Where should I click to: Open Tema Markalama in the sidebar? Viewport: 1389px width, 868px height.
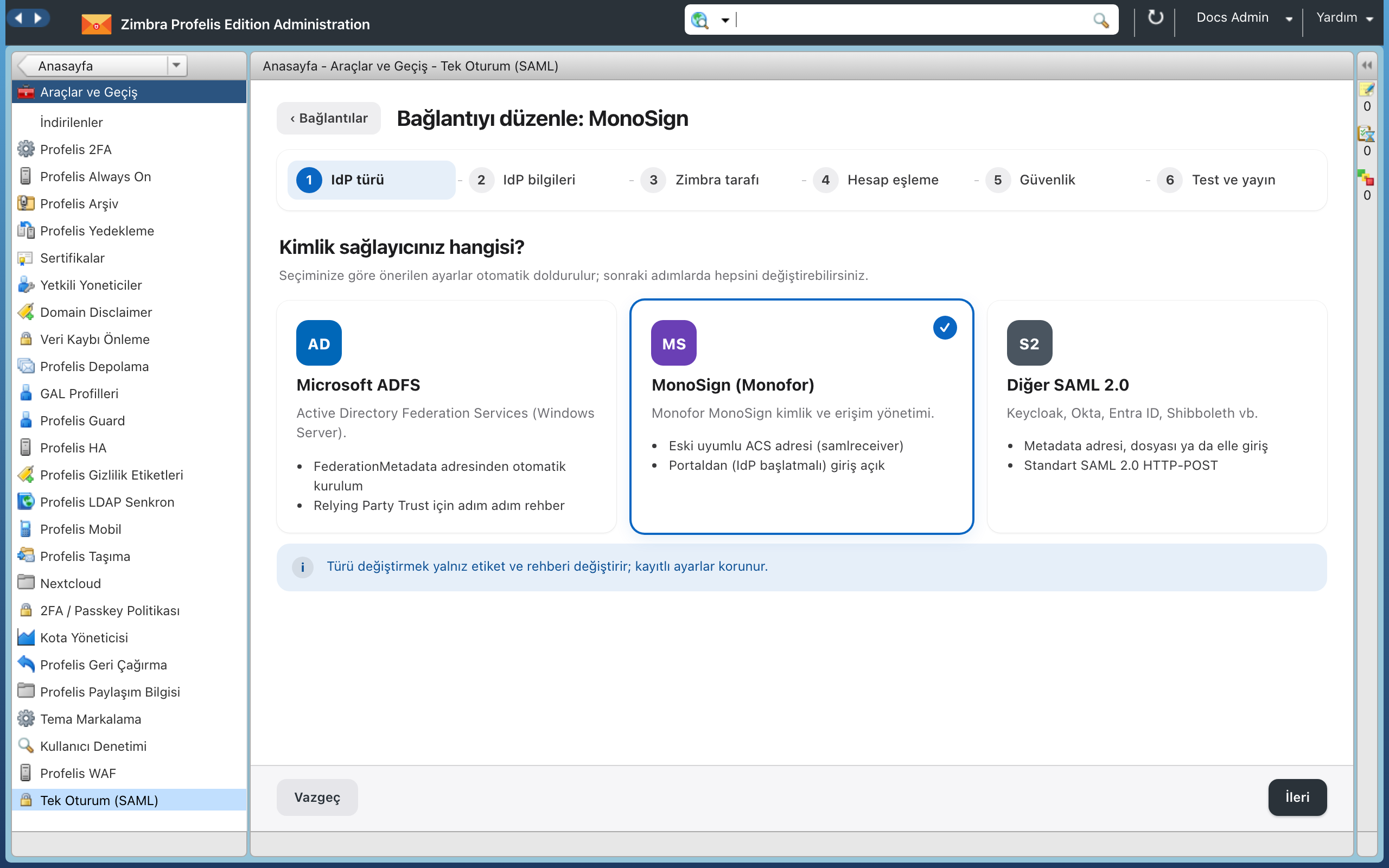pyautogui.click(x=129, y=719)
